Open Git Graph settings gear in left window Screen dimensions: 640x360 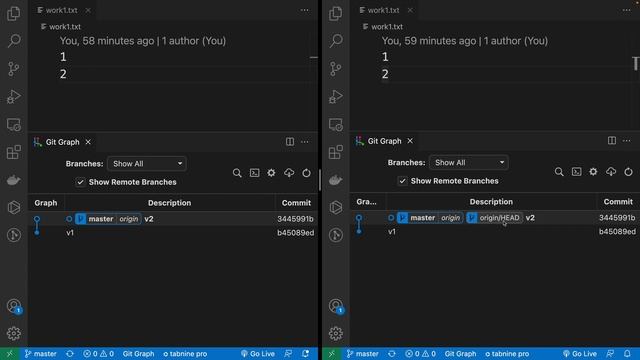pos(271,173)
